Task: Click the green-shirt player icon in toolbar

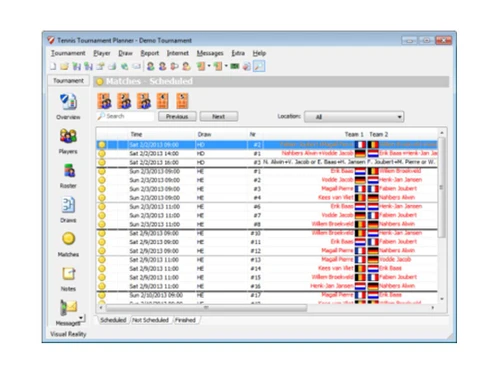Action: (x=151, y=66)
